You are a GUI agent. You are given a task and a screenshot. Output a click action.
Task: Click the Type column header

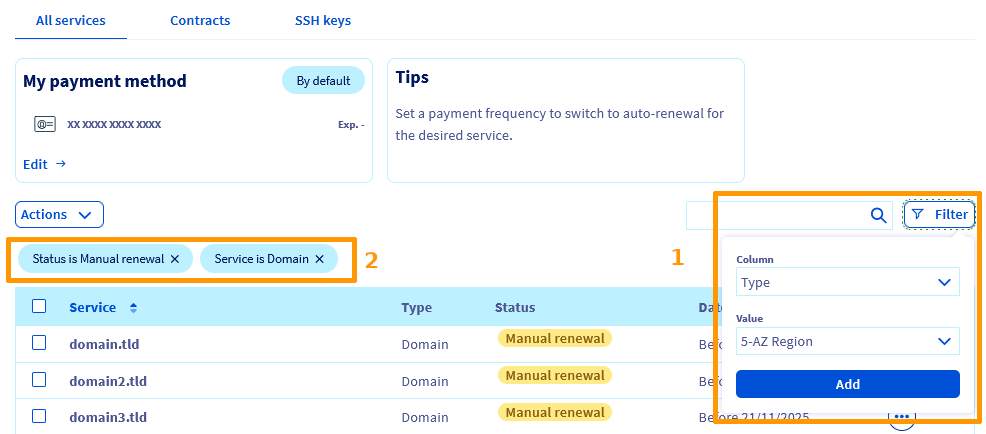pyautogui.click(x=417, y=308)
